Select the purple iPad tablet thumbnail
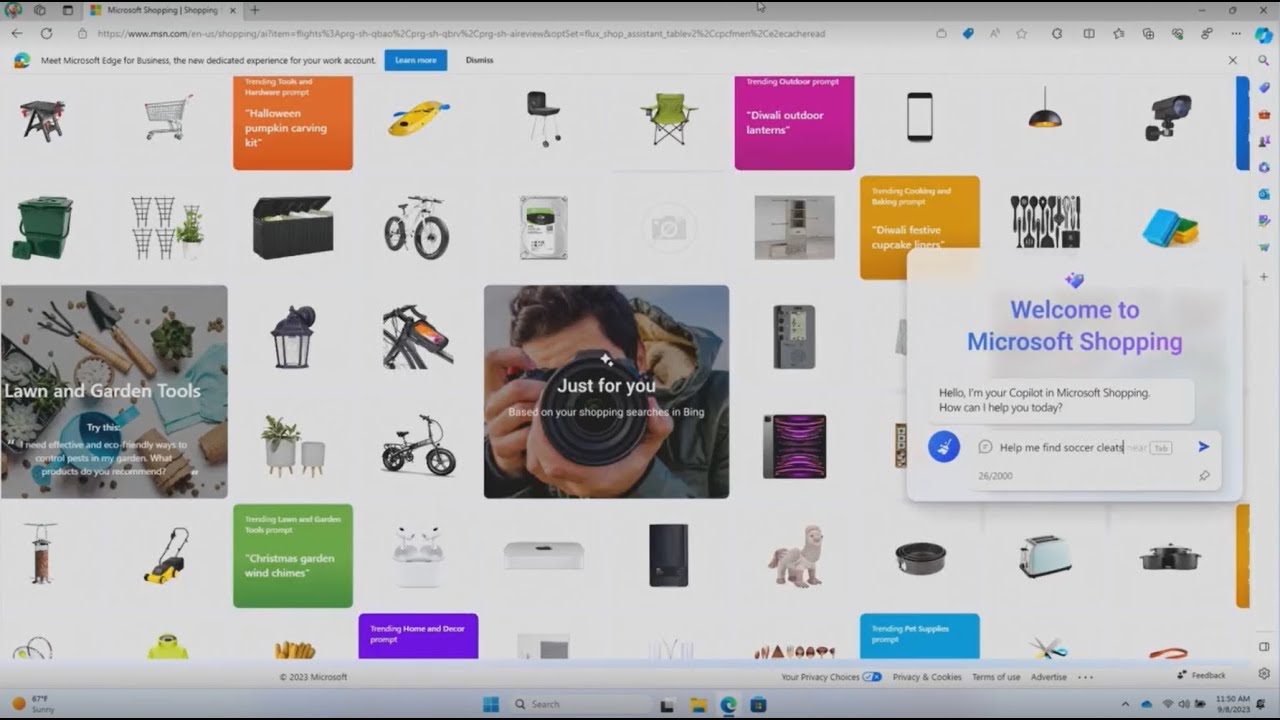This screenshot has height=720, width=1280. (795, 446)
